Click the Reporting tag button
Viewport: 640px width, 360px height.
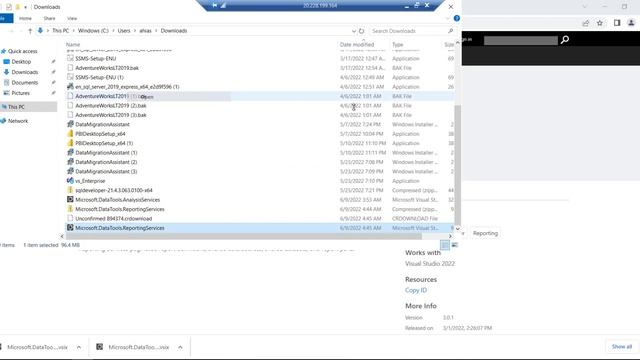[x=485, y=233]
